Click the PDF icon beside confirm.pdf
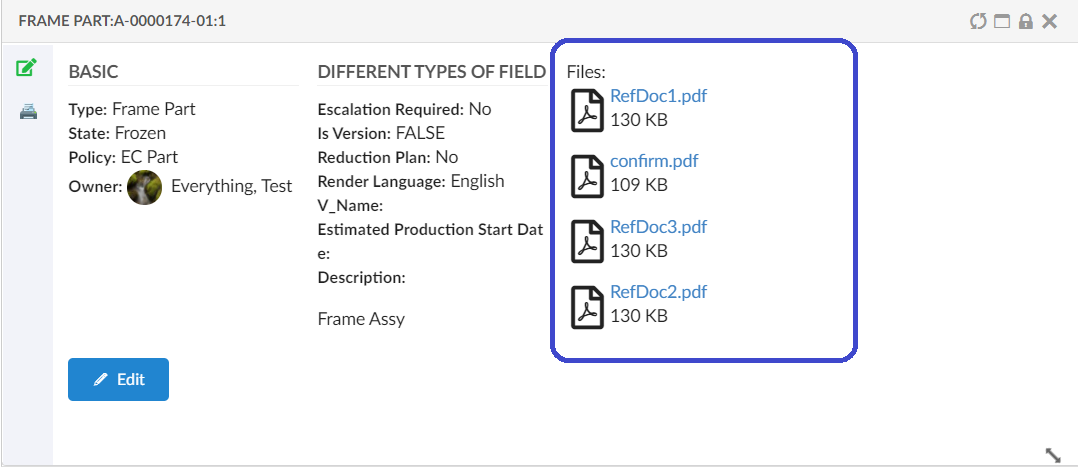 [x=587, y=175]
